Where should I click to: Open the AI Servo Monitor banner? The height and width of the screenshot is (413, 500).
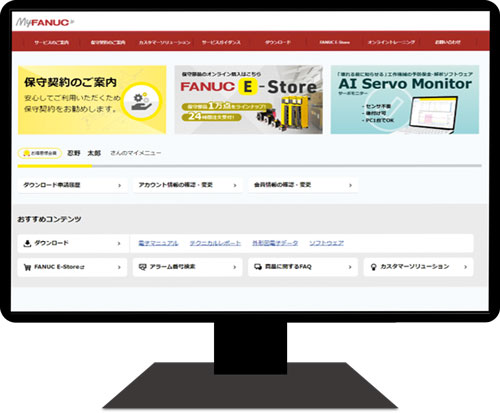405,100
